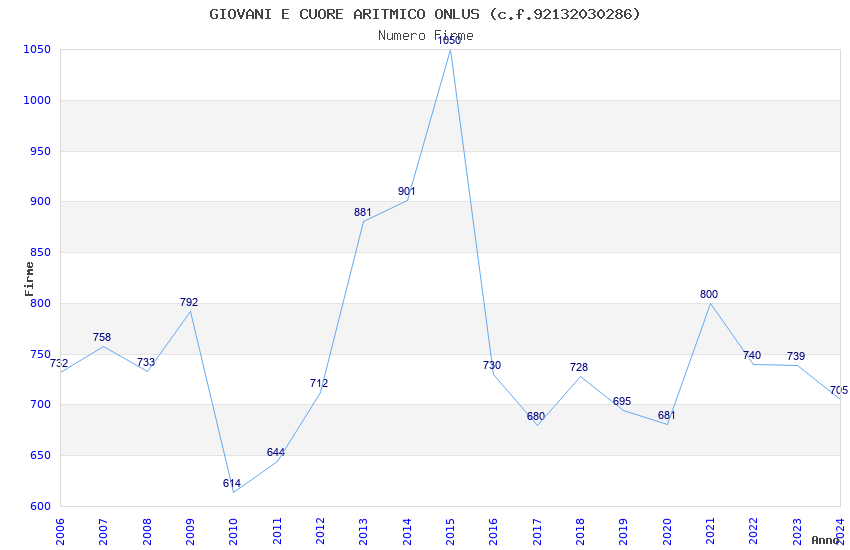
Task: Click the x-axis title Anno
Action: tap(826, 540)
